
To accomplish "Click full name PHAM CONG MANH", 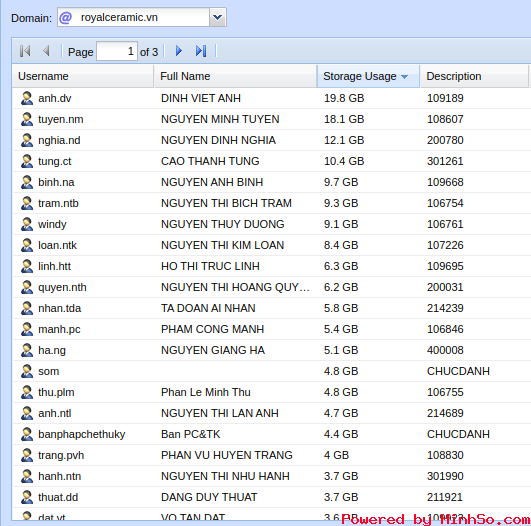I will point(212,329).
